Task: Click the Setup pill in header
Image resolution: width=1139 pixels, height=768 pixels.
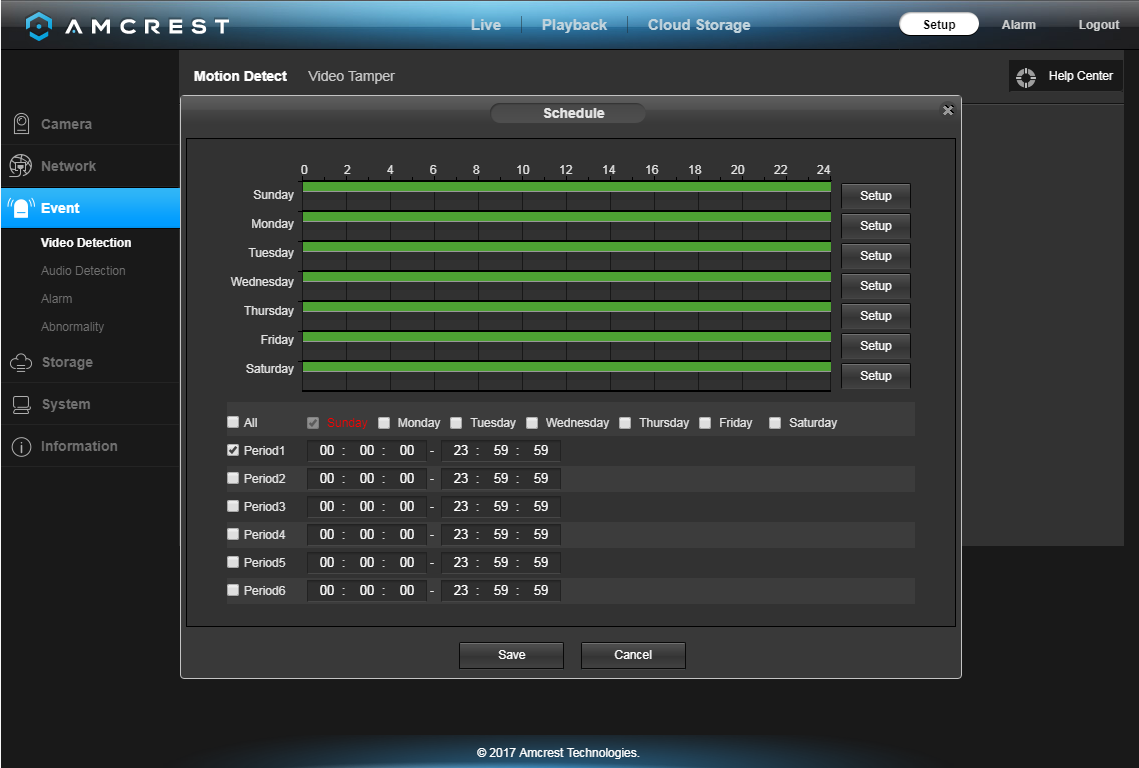Action: coord(939,25)
